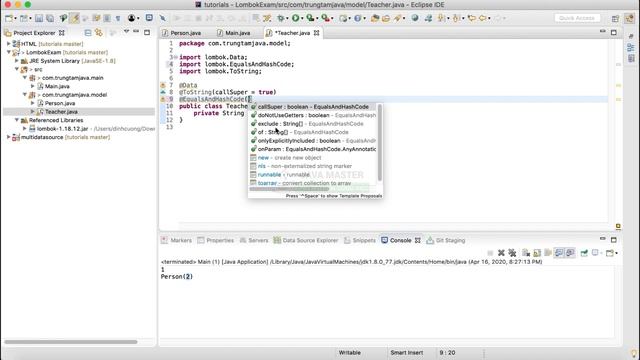Choose callSuper : boolean proposal

[313, 107]
